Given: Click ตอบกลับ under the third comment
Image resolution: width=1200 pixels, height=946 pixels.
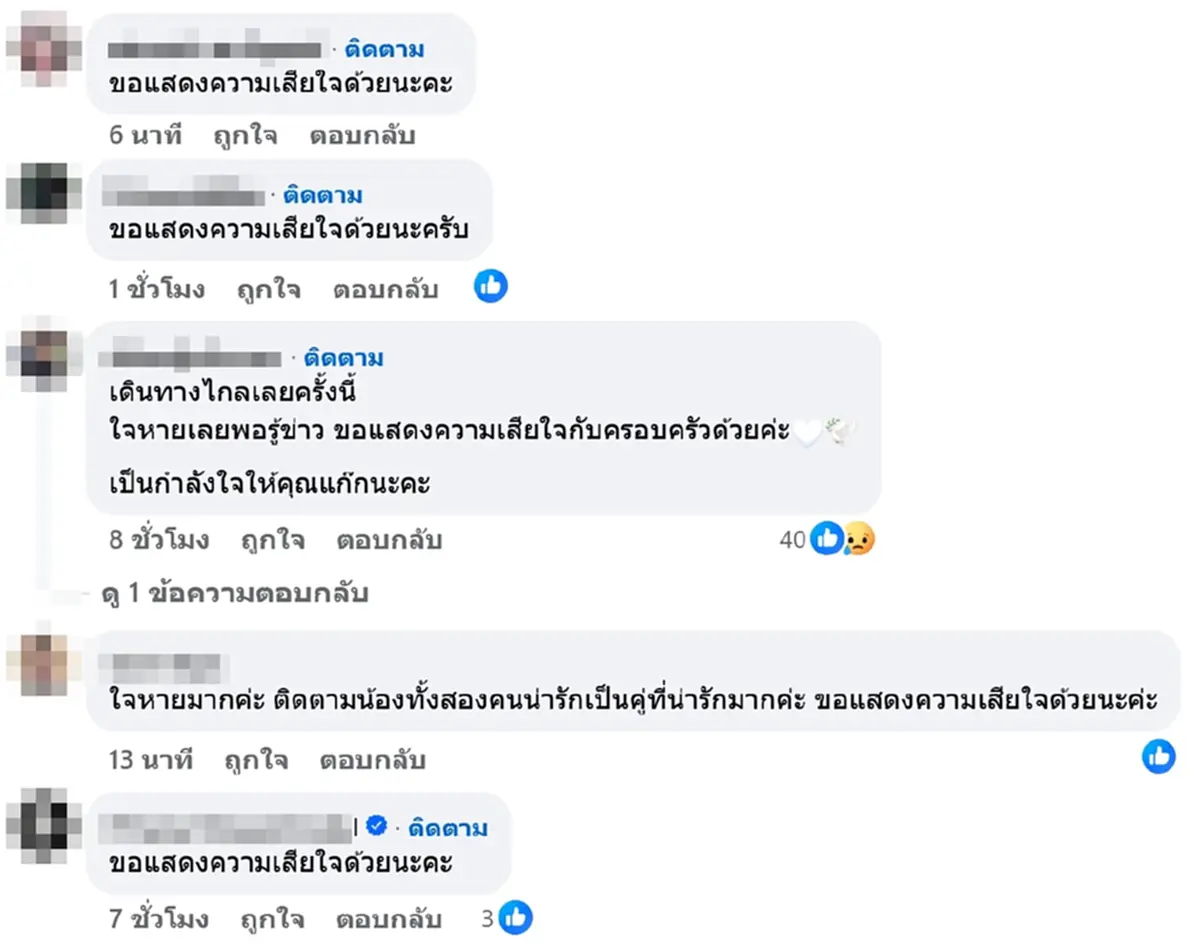Looking at the screenshot, I should pos(390,539).
